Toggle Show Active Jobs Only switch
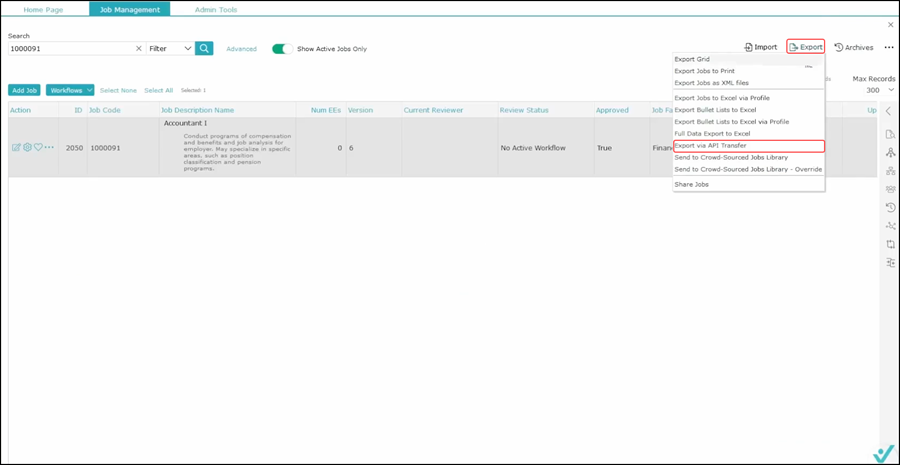Image resolution: width=900 pixels, height=466 pixels. click(x=282, y=48)
